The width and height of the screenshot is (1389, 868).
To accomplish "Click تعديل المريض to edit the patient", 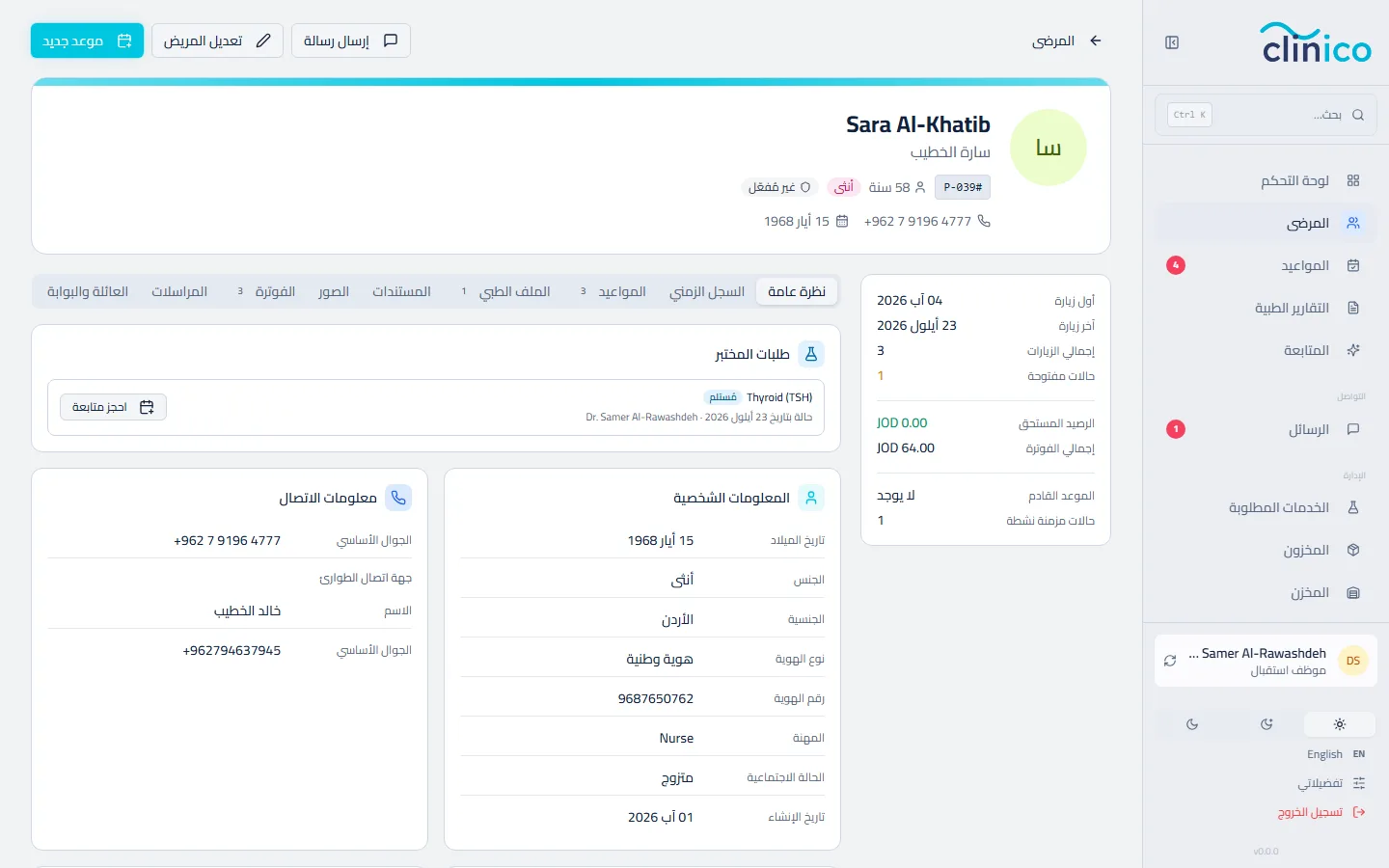I will point(217,41).
